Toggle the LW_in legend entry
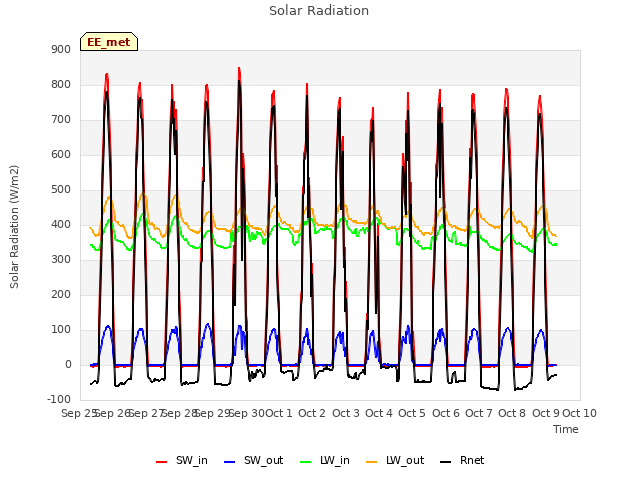The image size is (640, 480). pyautogui.click(x=324, y=460)
